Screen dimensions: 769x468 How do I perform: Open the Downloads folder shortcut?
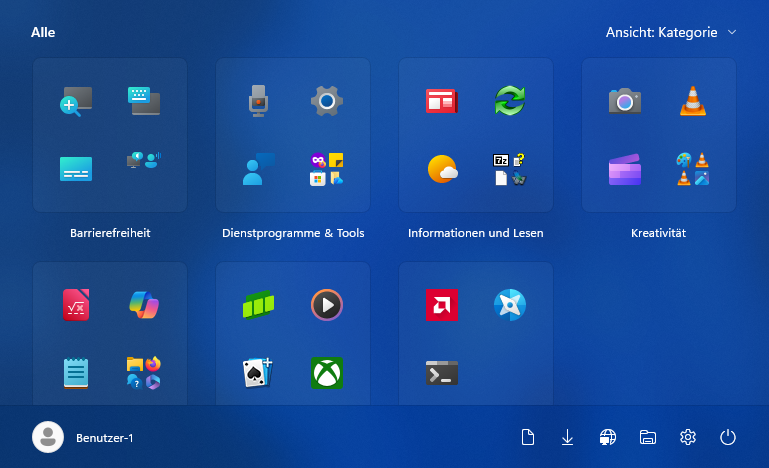pyautogui.click(x=567, y=437)
